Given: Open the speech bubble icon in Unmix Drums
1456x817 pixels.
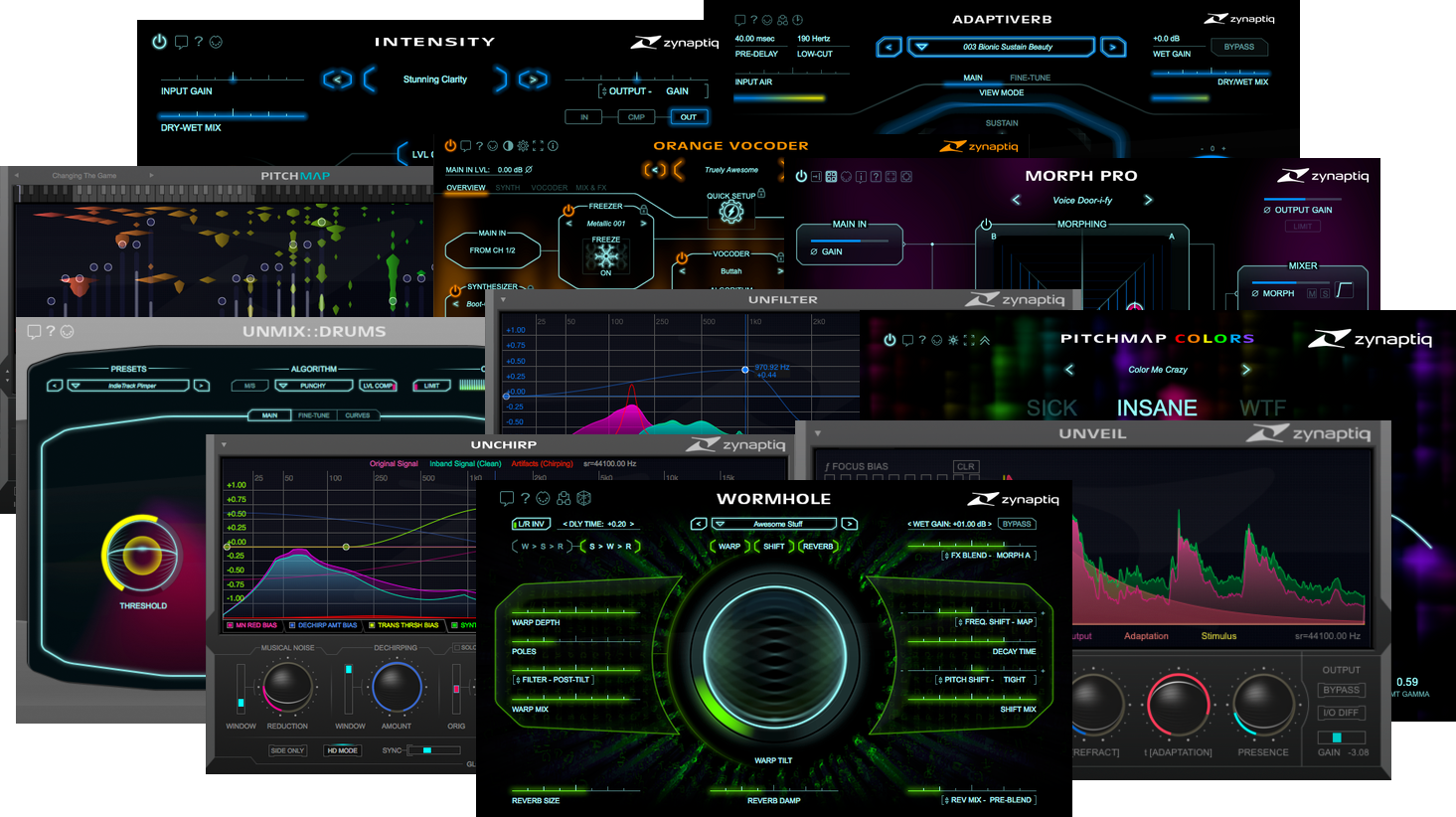Looking at the screenshot, I should pyautogui.click(x=34, y=331).
